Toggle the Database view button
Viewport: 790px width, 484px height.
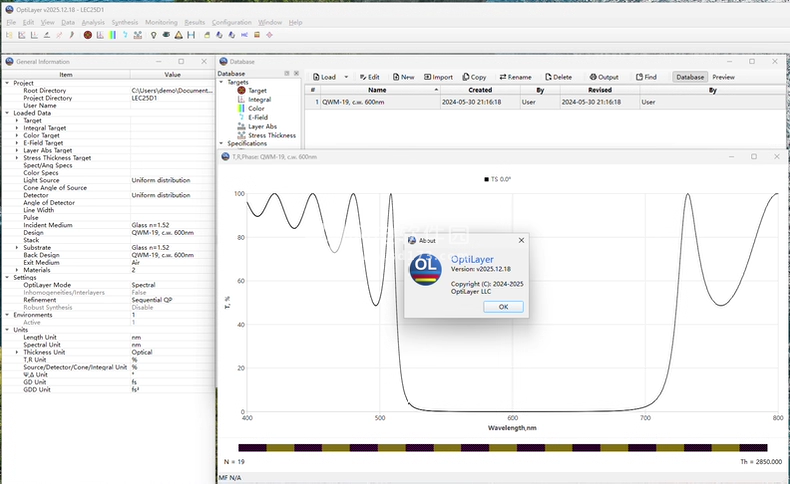pyautogui.click(x=689, y=77)
